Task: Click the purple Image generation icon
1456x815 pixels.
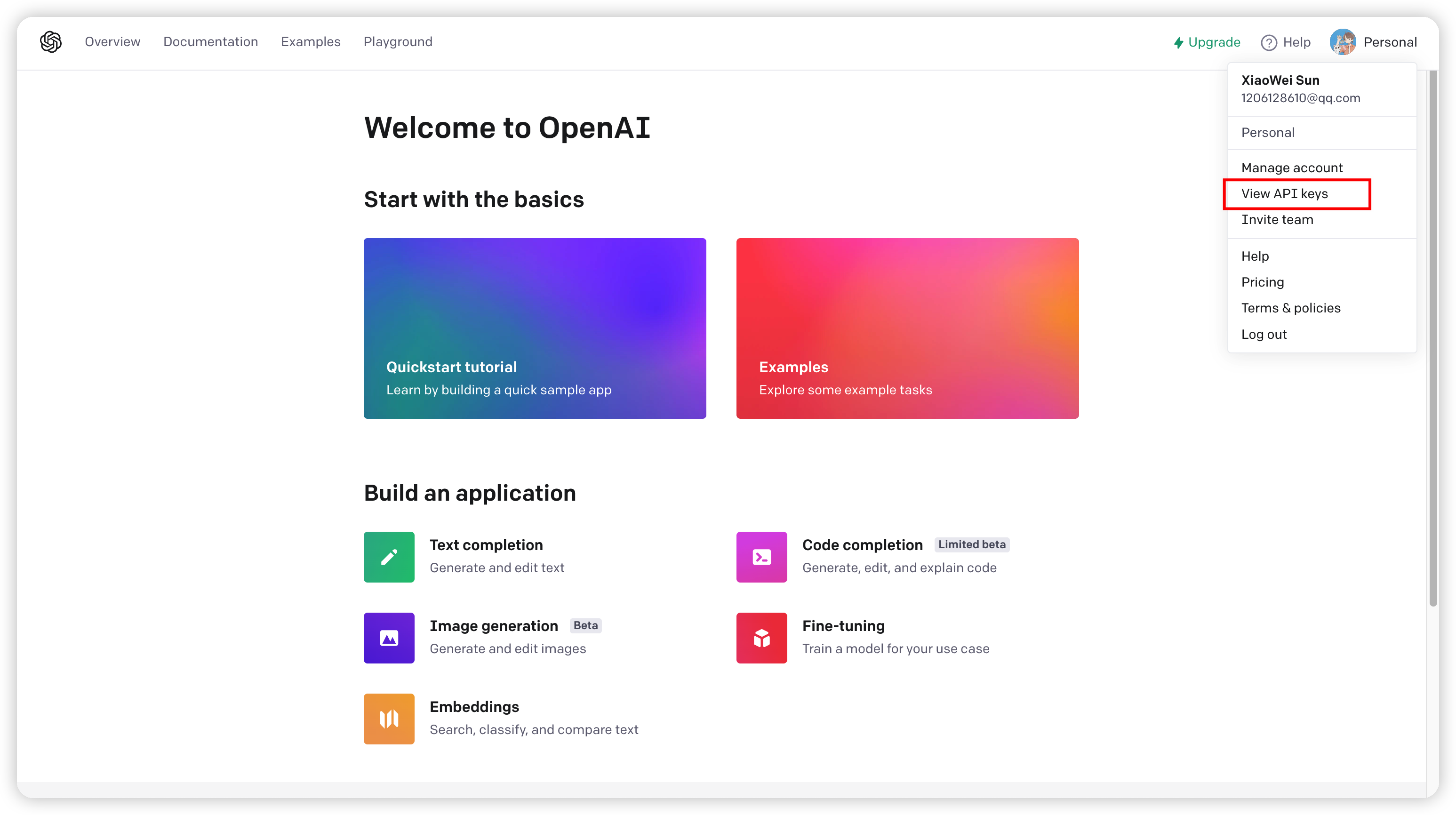Action: click(x=389, y=638)
